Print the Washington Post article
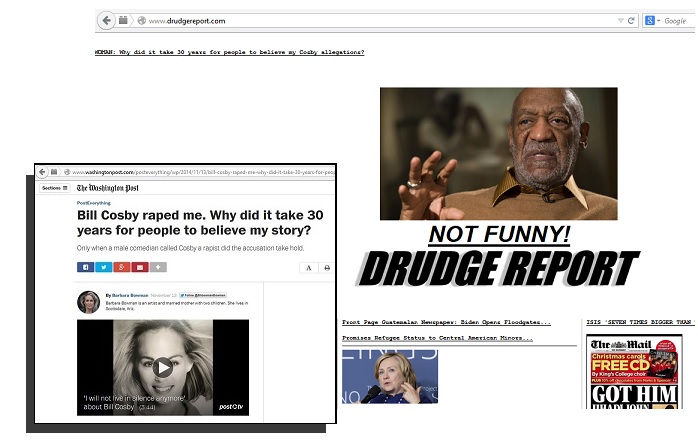 (326, 268)
